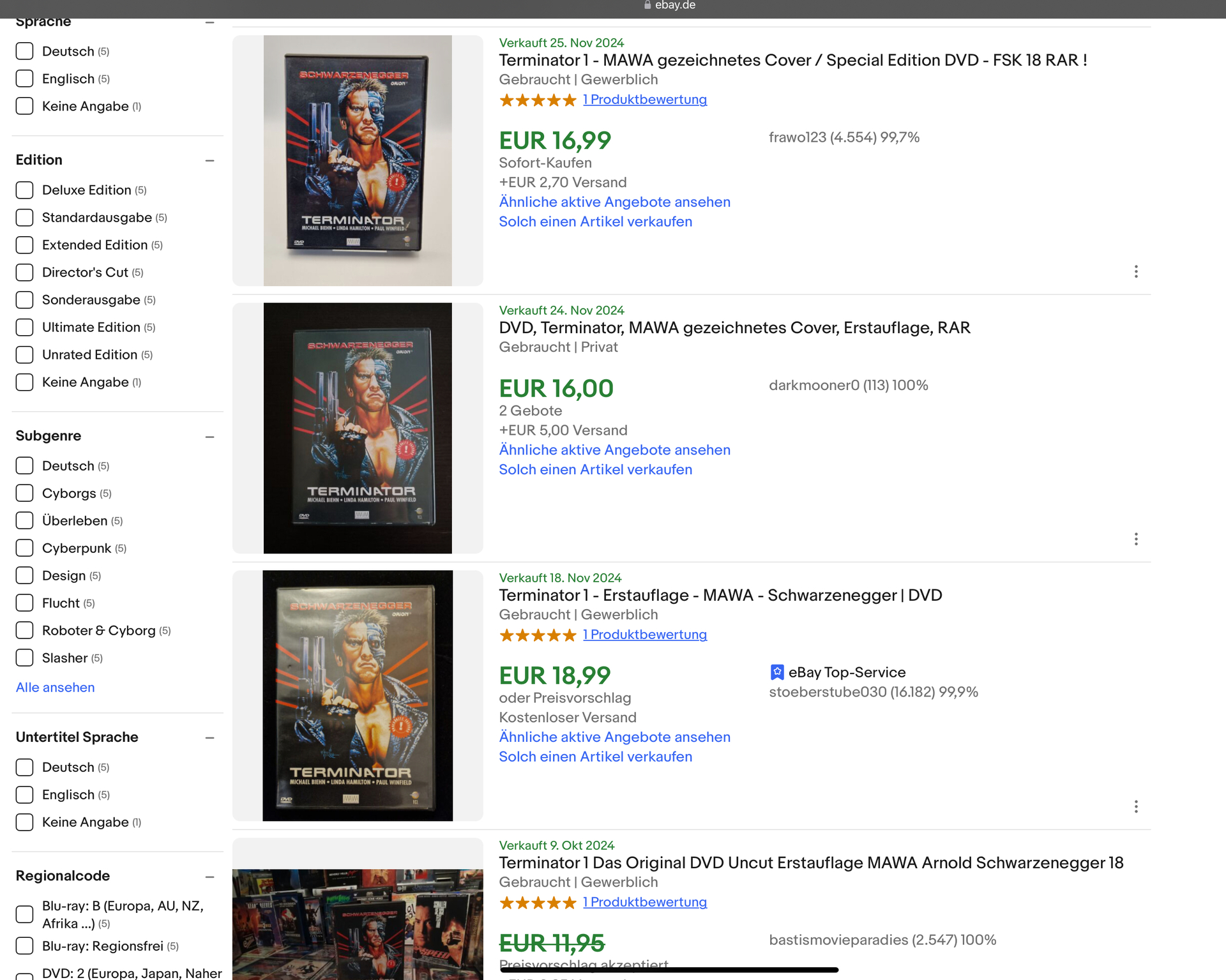
Task: Collapse the Edition filter section
Action: coord(209,161)
